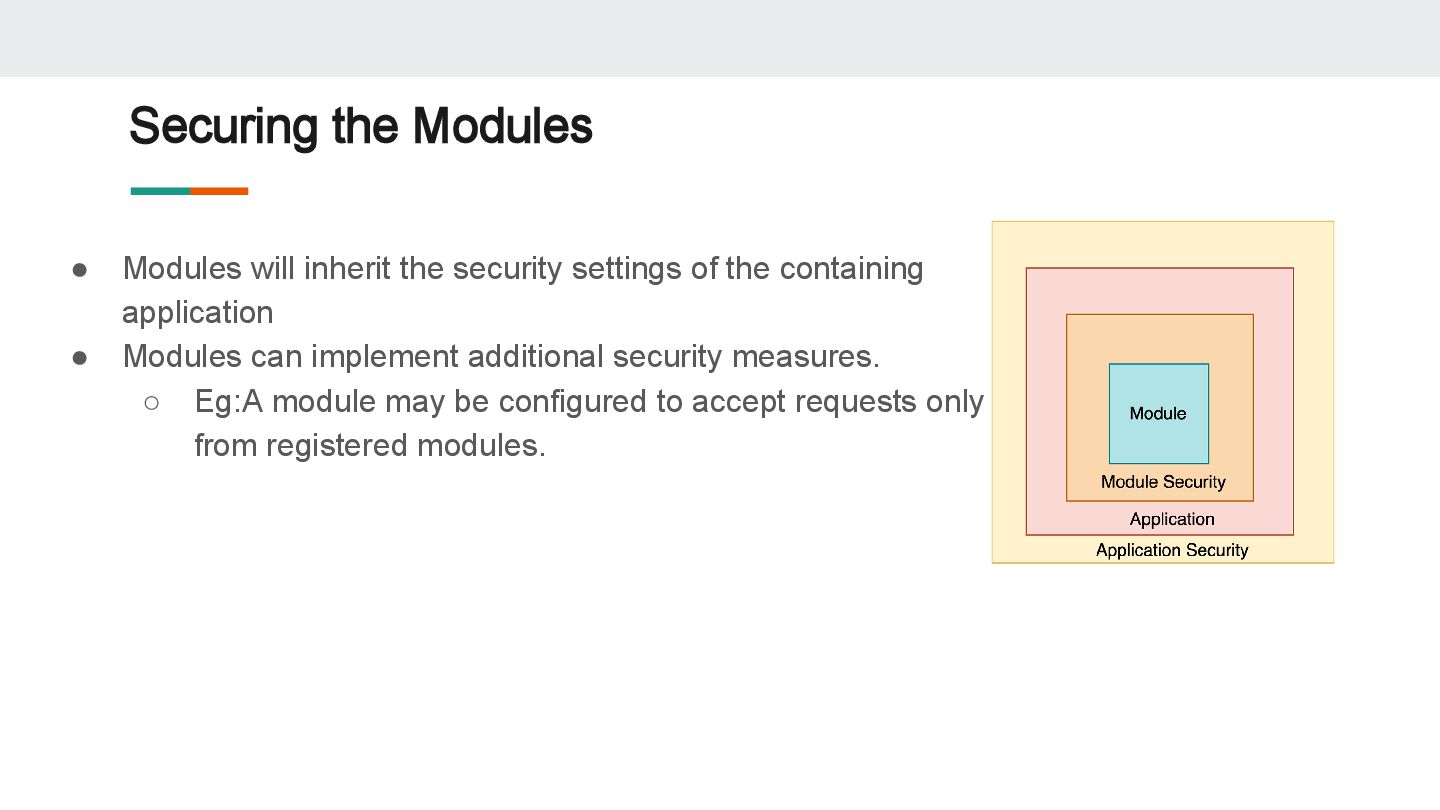Click the "Securing the Modules" slide title
Screen dimensions: 1440x810
pos(360,127)
